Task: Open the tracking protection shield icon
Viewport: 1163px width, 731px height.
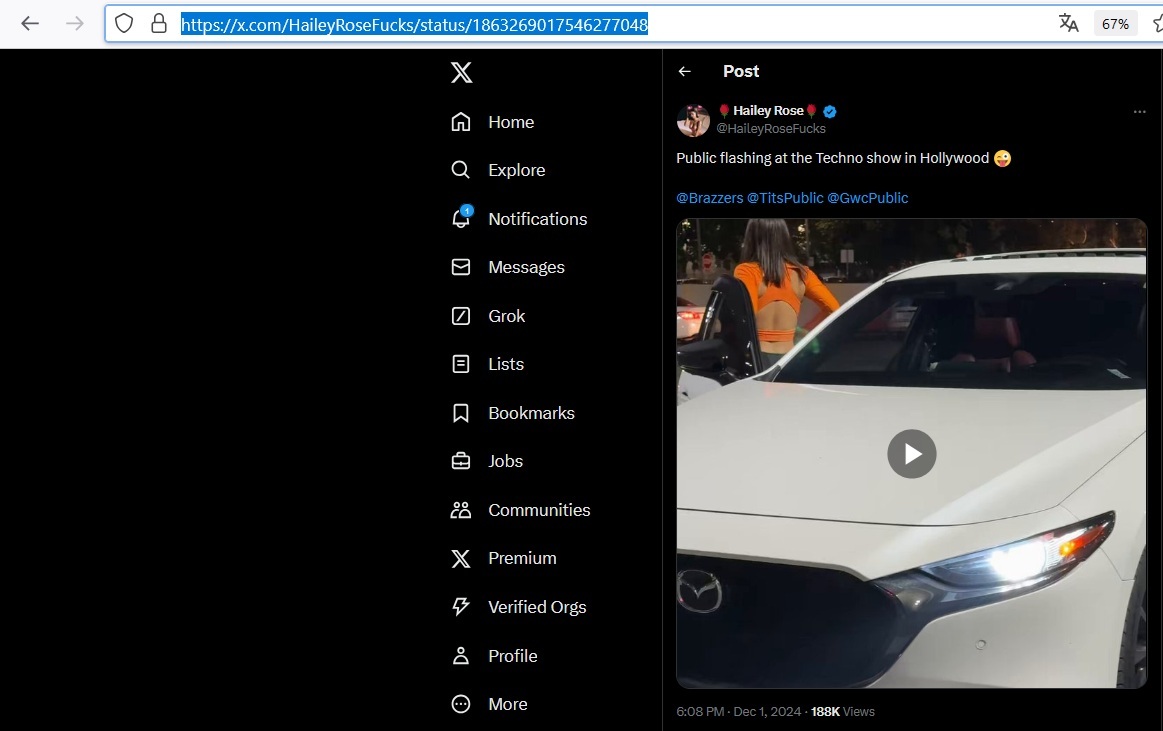Action: click(124, 24)
